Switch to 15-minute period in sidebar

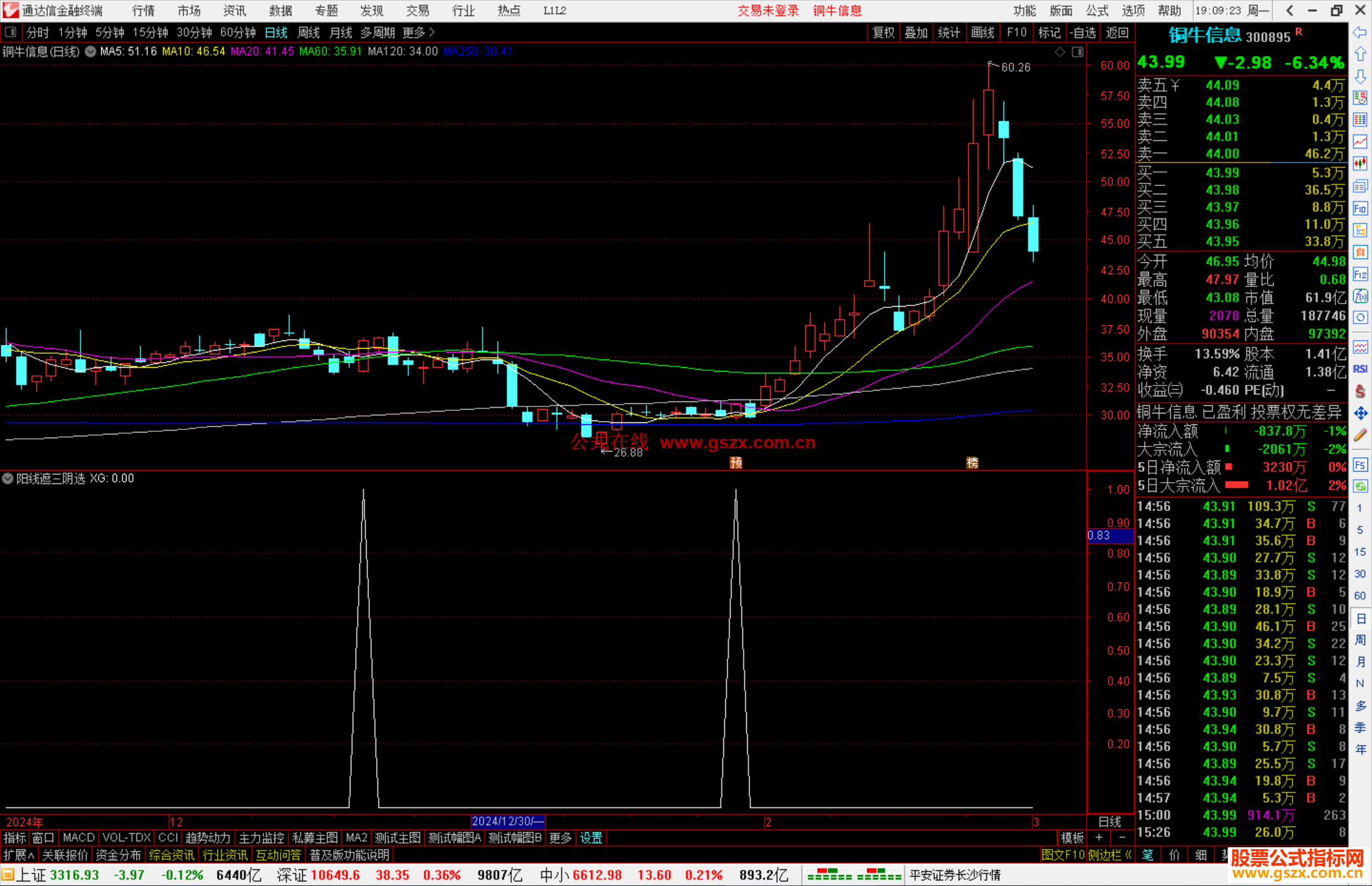[1360, 551]
